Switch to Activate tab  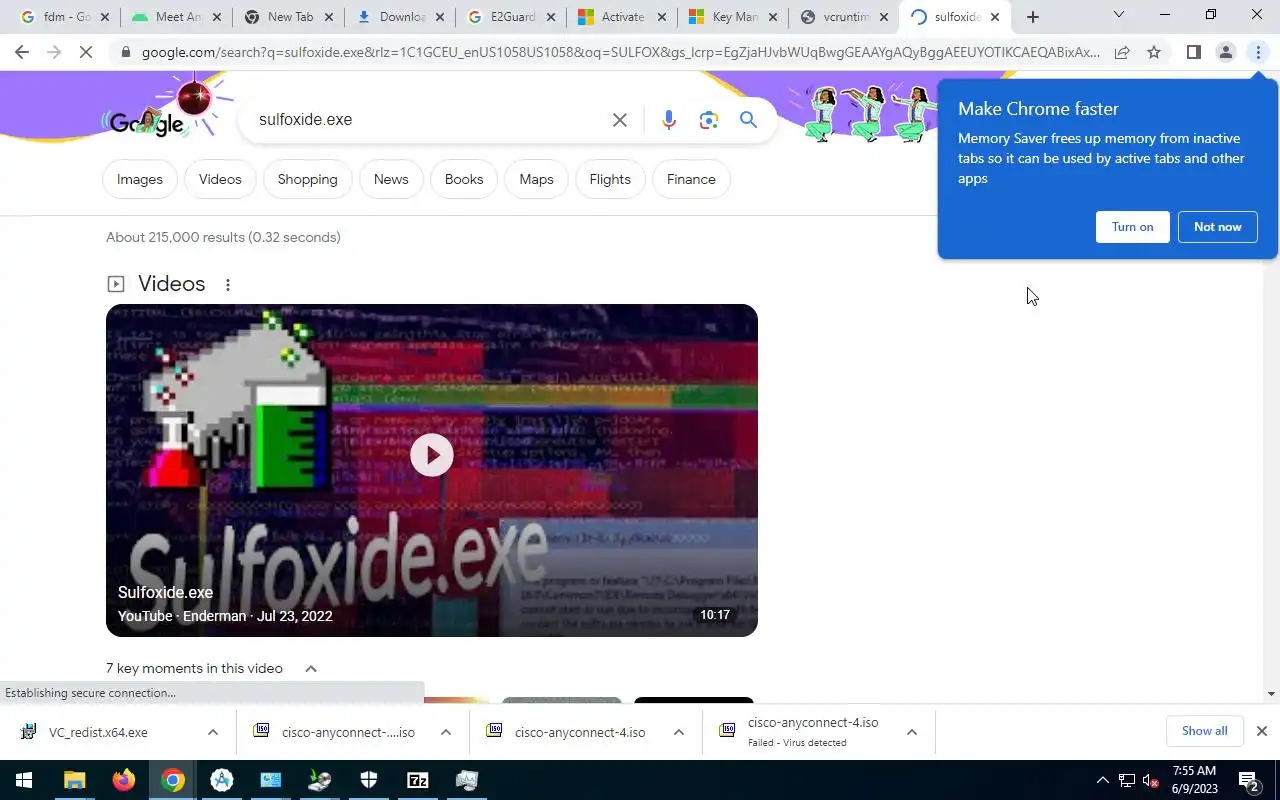tap(620, 17)
